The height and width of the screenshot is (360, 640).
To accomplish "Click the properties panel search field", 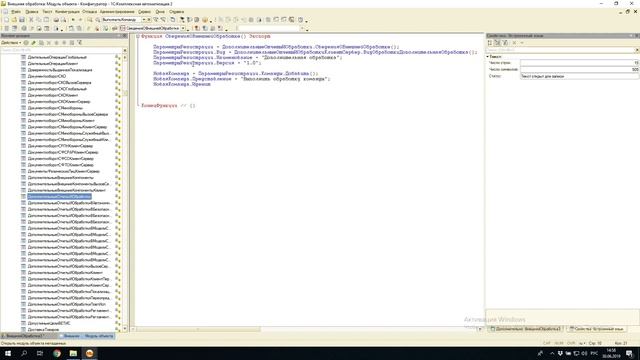I will pos(560,50).
